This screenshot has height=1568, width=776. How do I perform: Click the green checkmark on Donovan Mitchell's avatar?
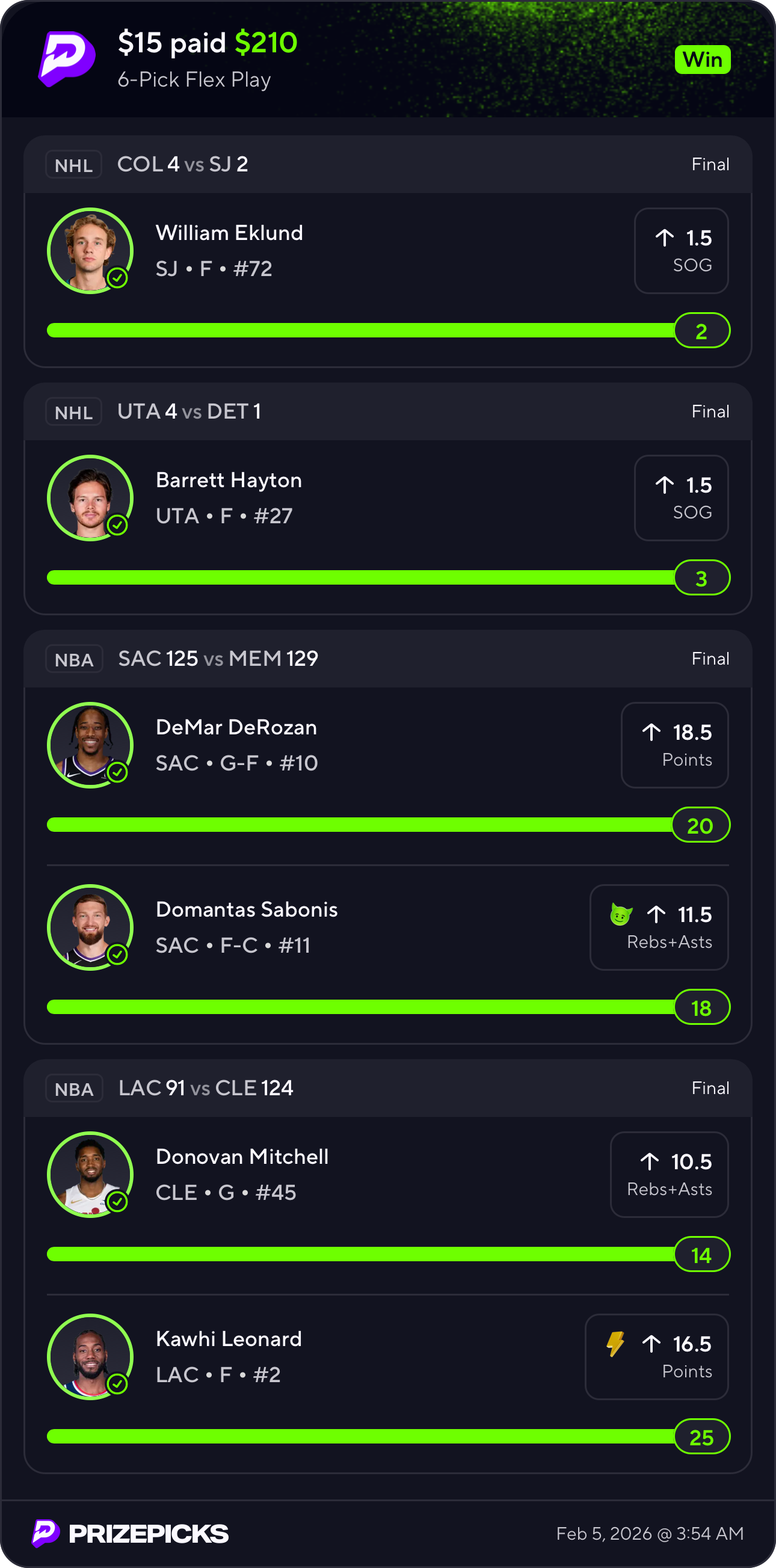(x=117, y=1202)
